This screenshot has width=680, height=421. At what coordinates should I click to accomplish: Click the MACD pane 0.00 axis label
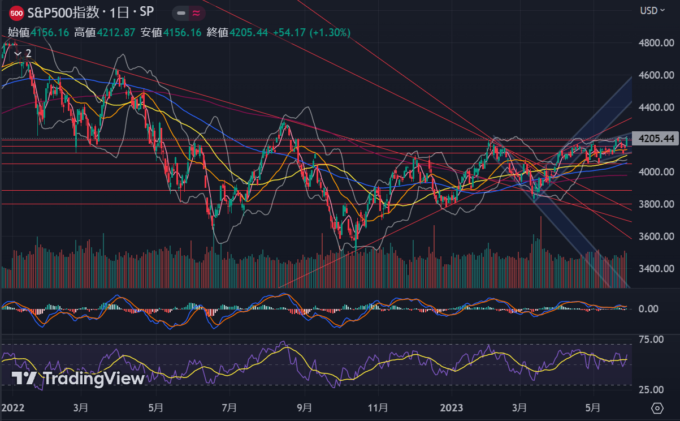648,309
